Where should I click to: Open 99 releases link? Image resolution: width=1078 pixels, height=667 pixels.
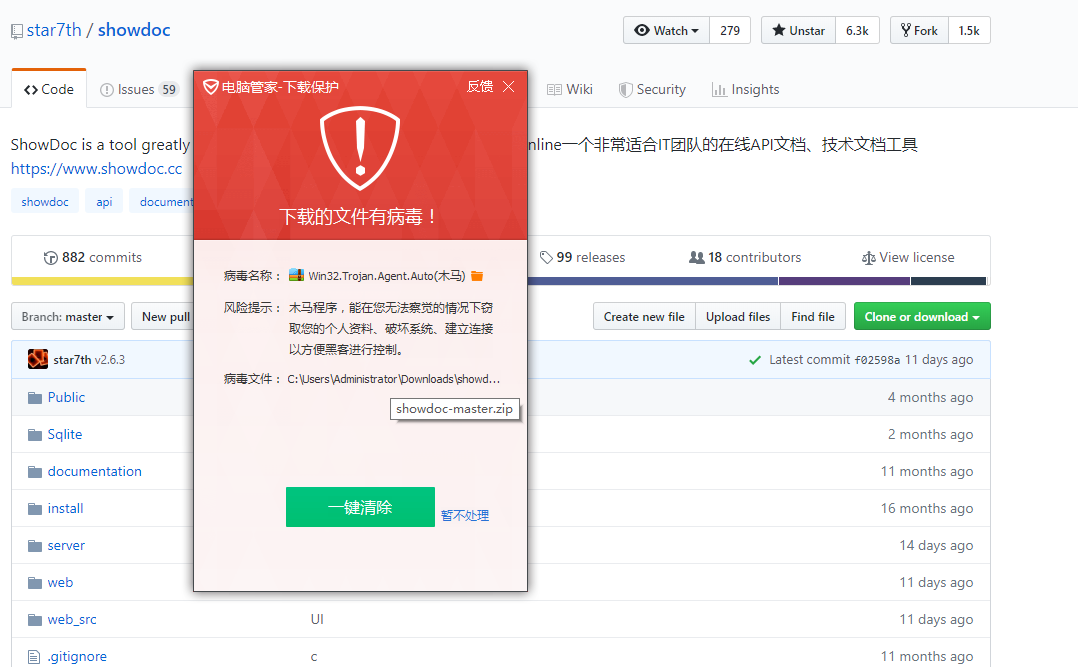[x=583, y=257]
